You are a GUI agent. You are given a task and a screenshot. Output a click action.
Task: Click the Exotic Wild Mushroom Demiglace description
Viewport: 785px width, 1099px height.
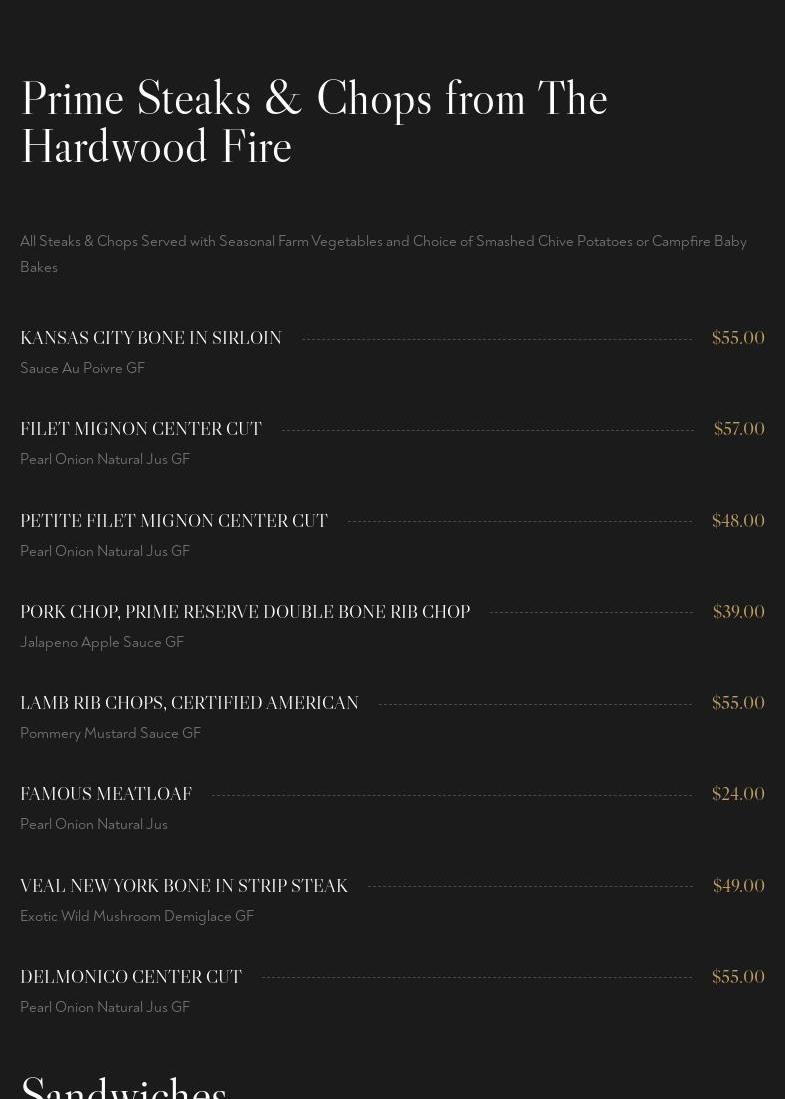(137, 917)
